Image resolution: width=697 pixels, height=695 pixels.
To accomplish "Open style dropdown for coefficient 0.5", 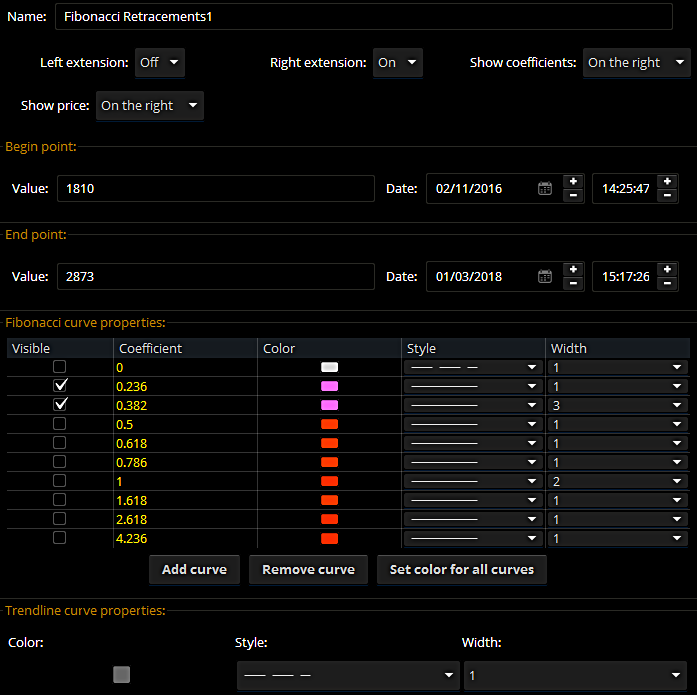I will [473, 424].
